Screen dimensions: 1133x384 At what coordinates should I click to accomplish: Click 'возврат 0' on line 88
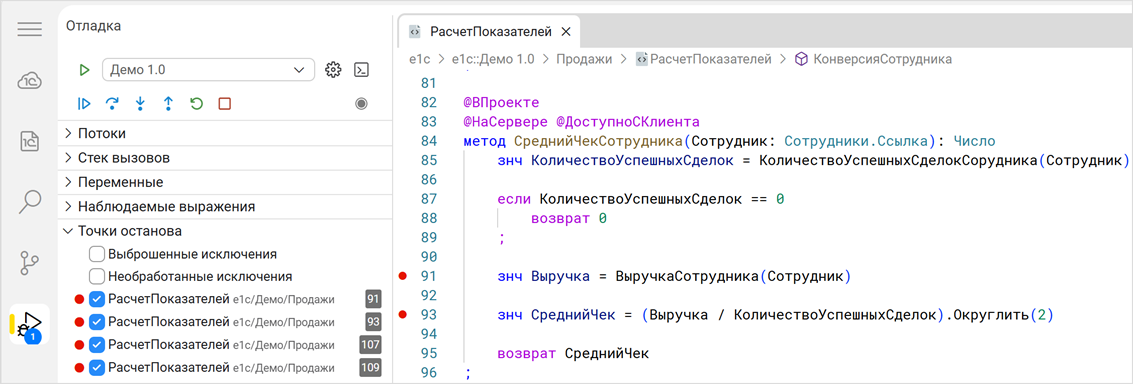coord(569,218)
